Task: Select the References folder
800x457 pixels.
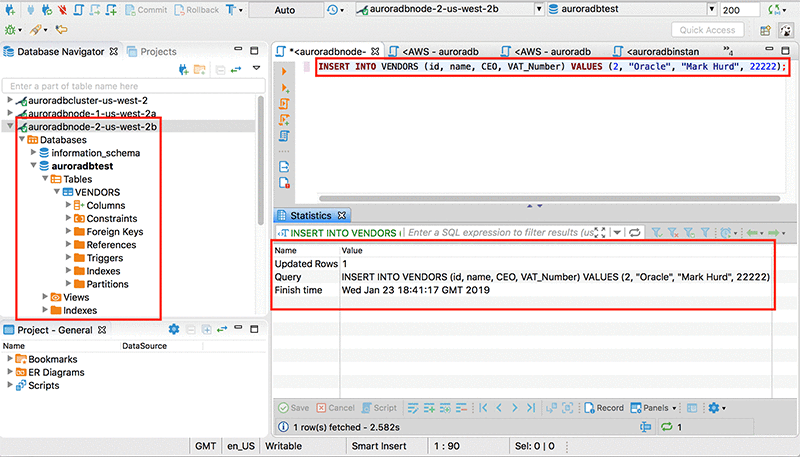Action: (x=111, y=245)
